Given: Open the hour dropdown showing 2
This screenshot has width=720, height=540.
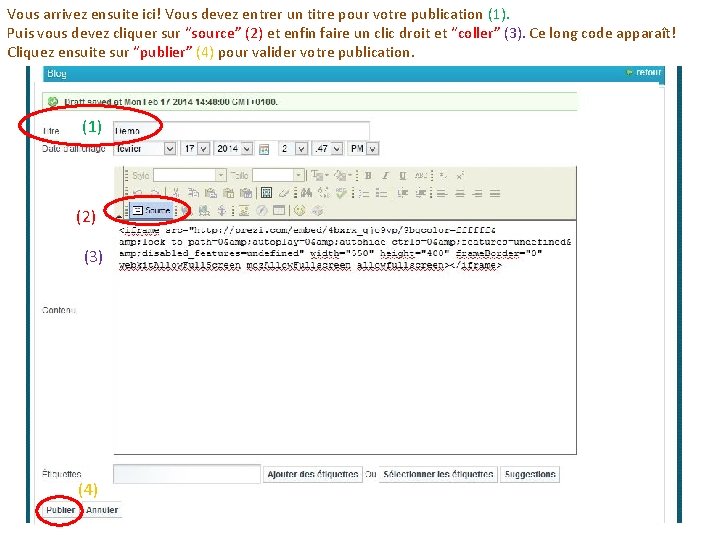Looking at the screenshot, I should click(x=293, y=149).
